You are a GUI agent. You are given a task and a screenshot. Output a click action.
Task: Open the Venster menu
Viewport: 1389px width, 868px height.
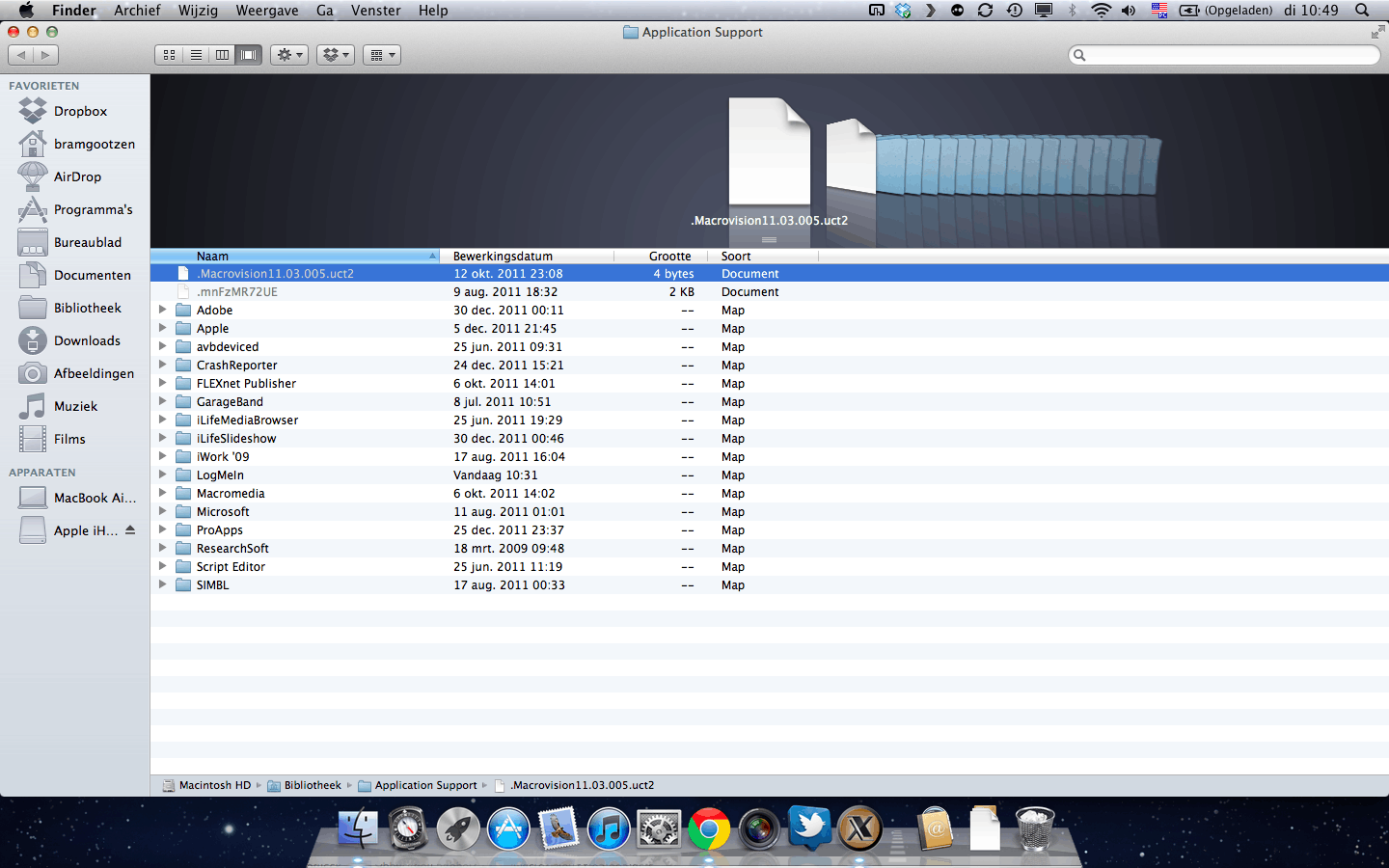[375, 11]
